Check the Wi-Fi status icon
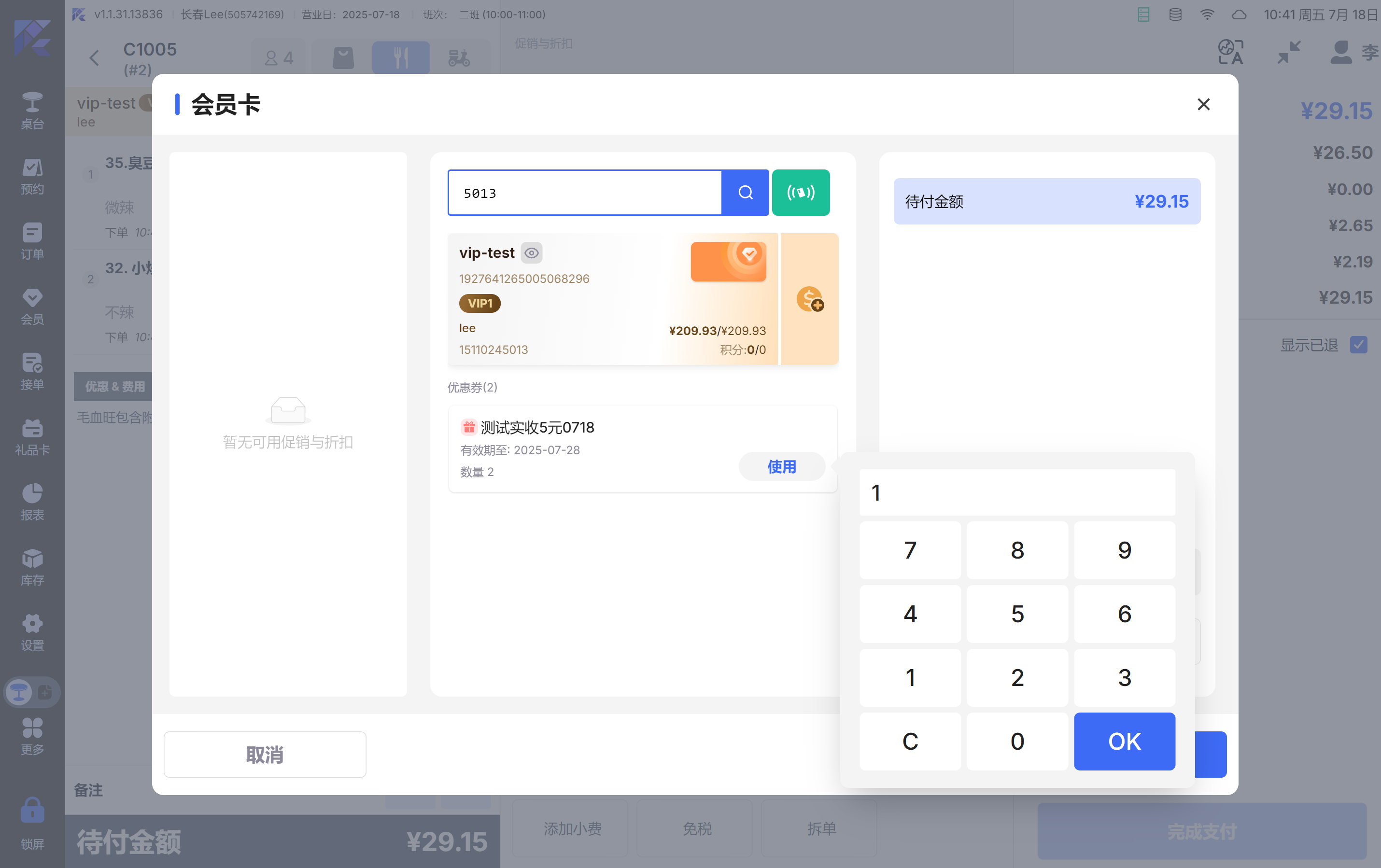1381x868 pixels. tap(1207, 14)
